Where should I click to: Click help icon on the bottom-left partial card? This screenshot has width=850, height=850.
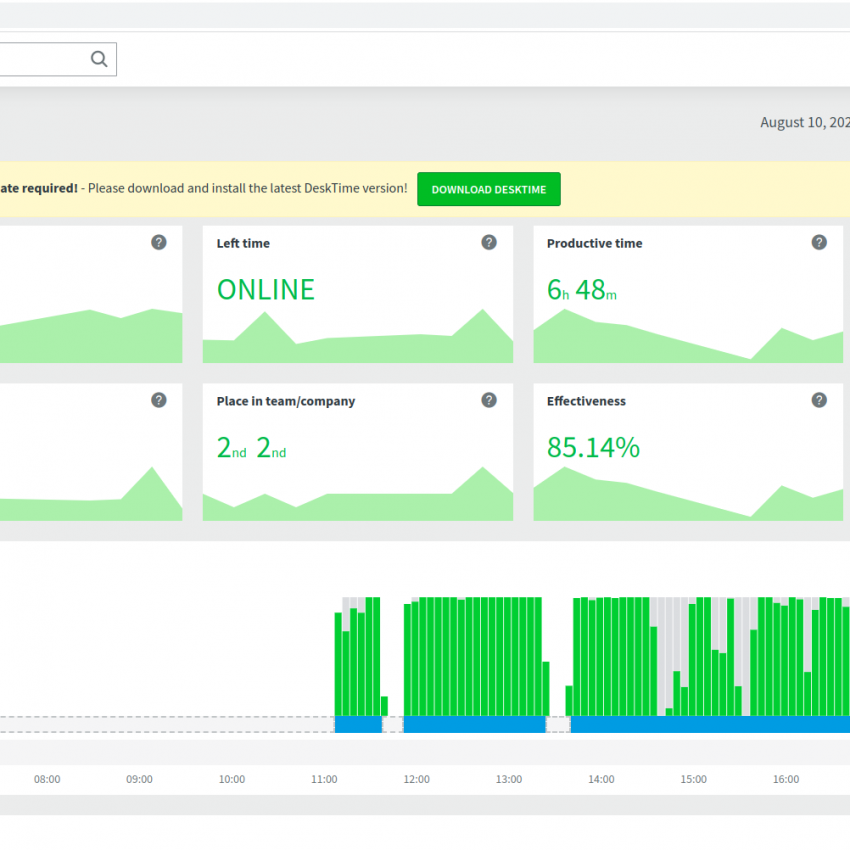pyautogui.click(x=159, y=400)
